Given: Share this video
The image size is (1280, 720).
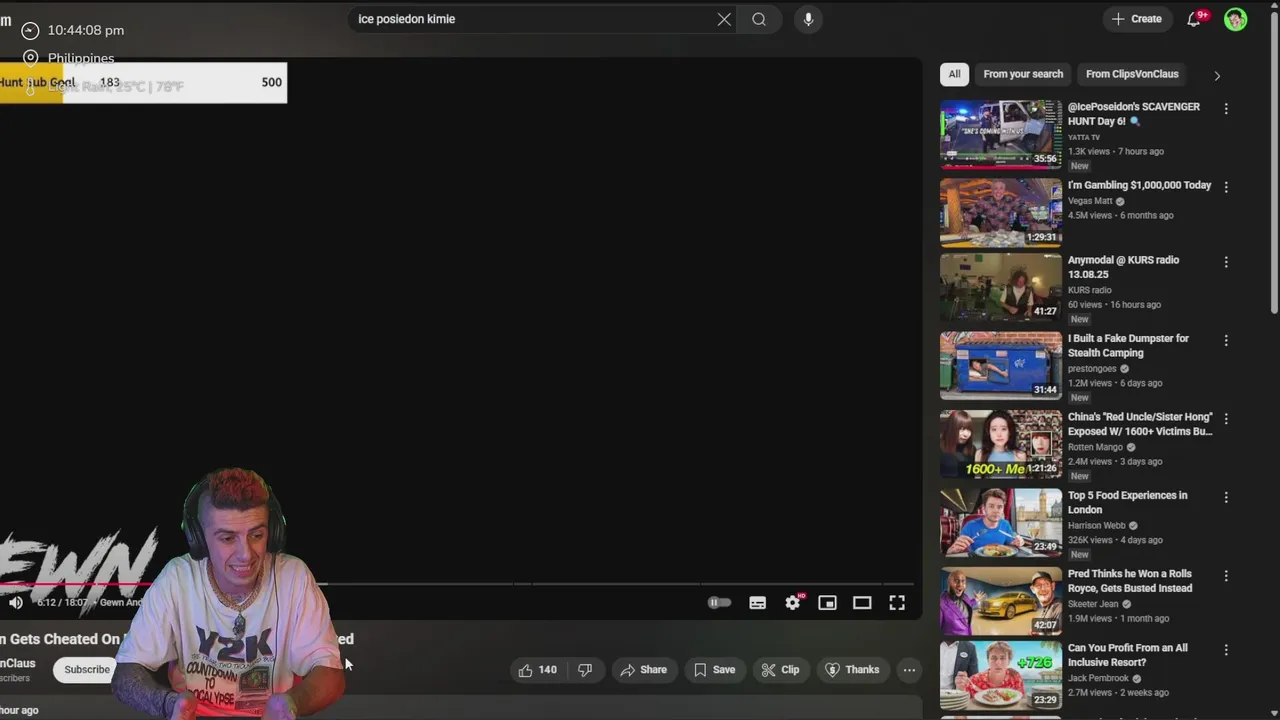Looking at the screenshot, I should [x=643, y=670].
